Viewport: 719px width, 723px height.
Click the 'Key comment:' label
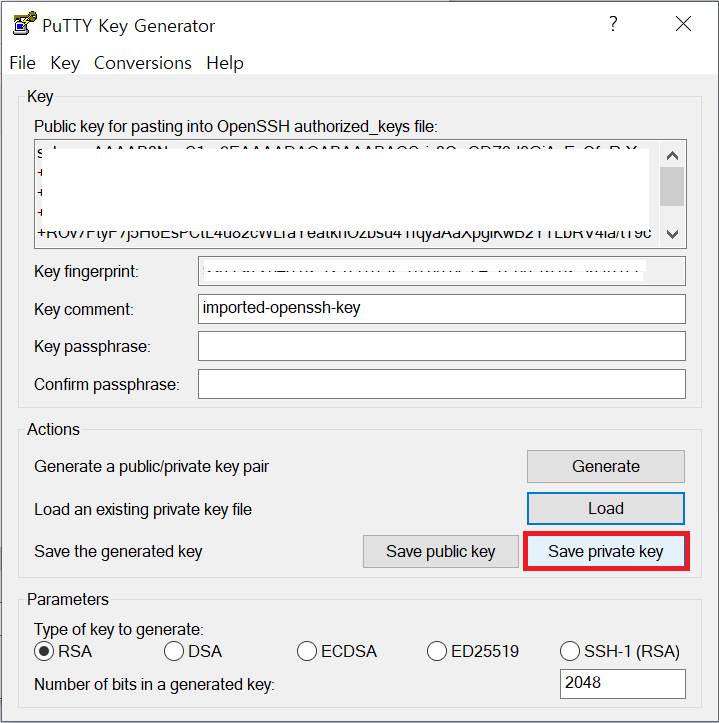point(84,309)
